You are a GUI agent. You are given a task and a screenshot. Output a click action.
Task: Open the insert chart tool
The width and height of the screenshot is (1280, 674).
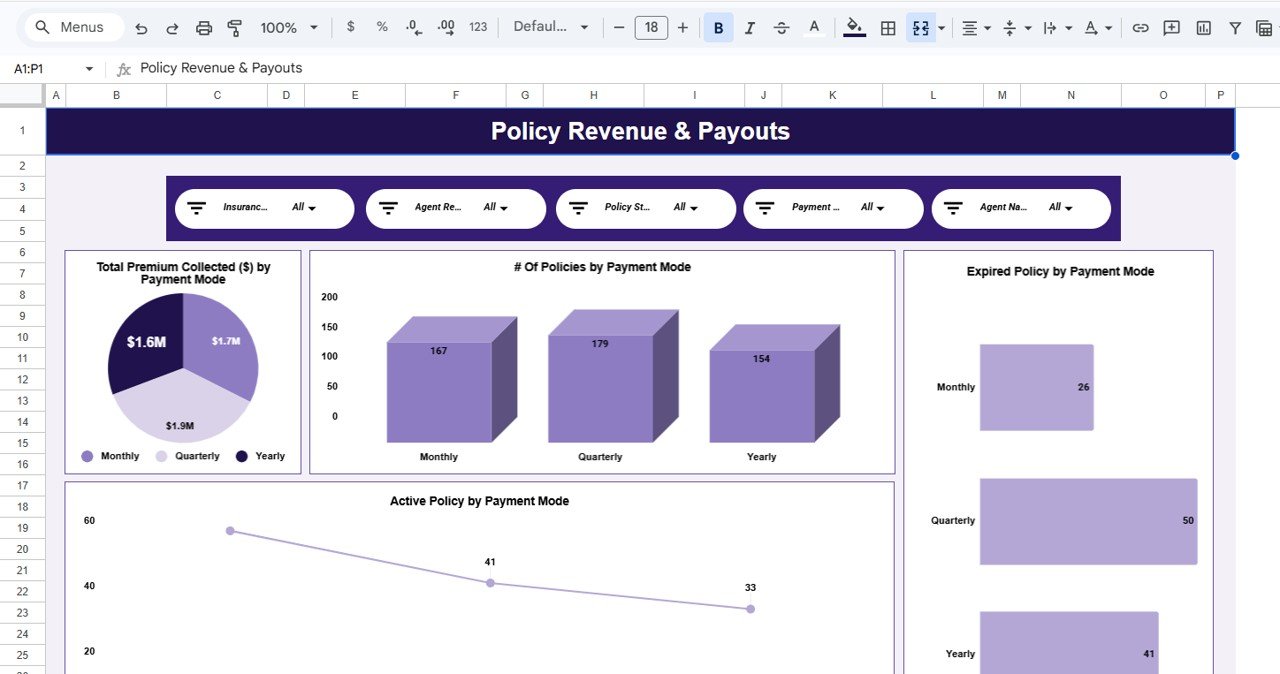[1203, 27]
